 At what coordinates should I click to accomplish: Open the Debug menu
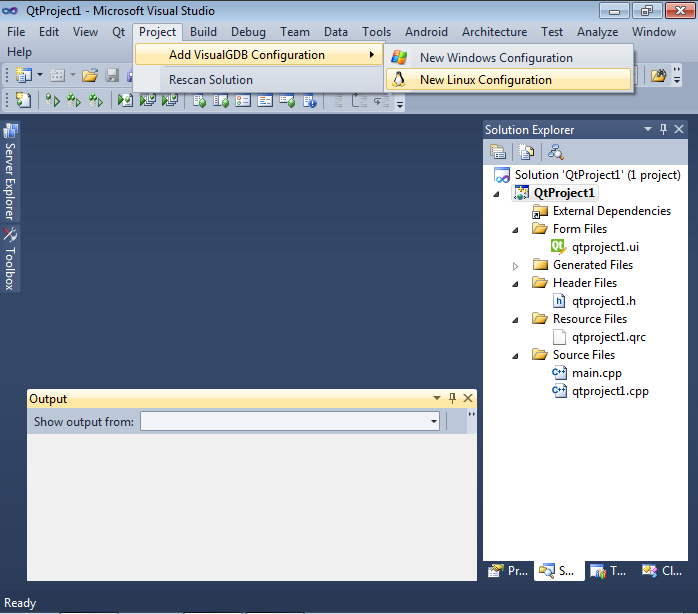pyautogui.click(x=248, y=32)
